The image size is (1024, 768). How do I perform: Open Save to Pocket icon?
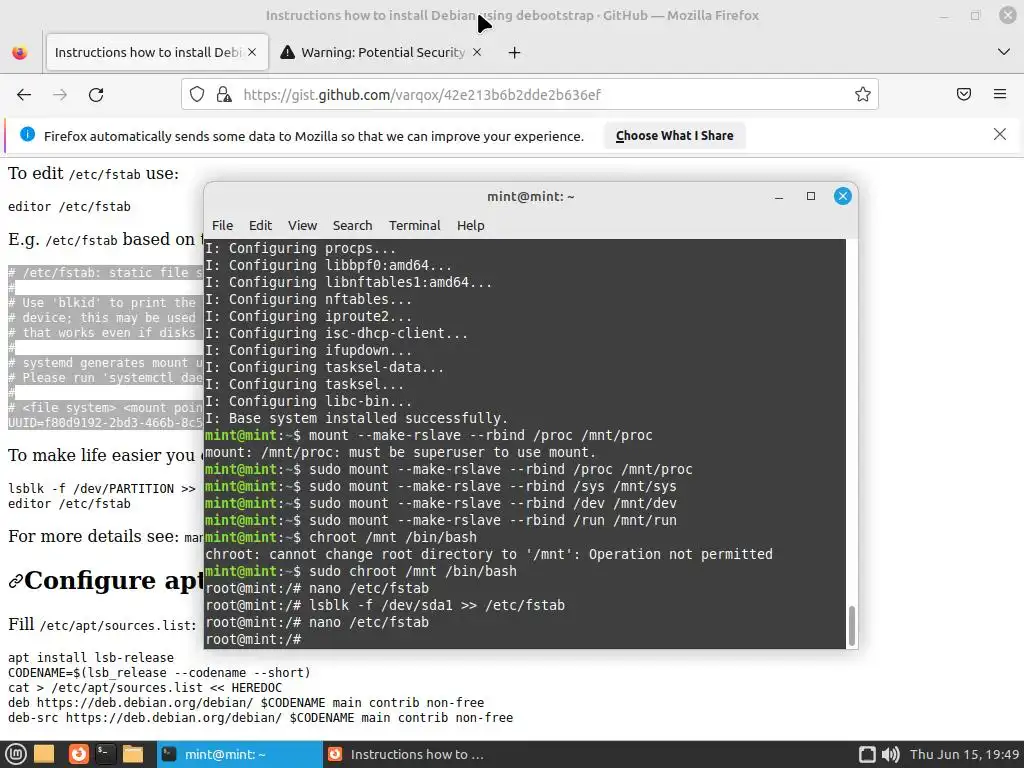point(964,95)
